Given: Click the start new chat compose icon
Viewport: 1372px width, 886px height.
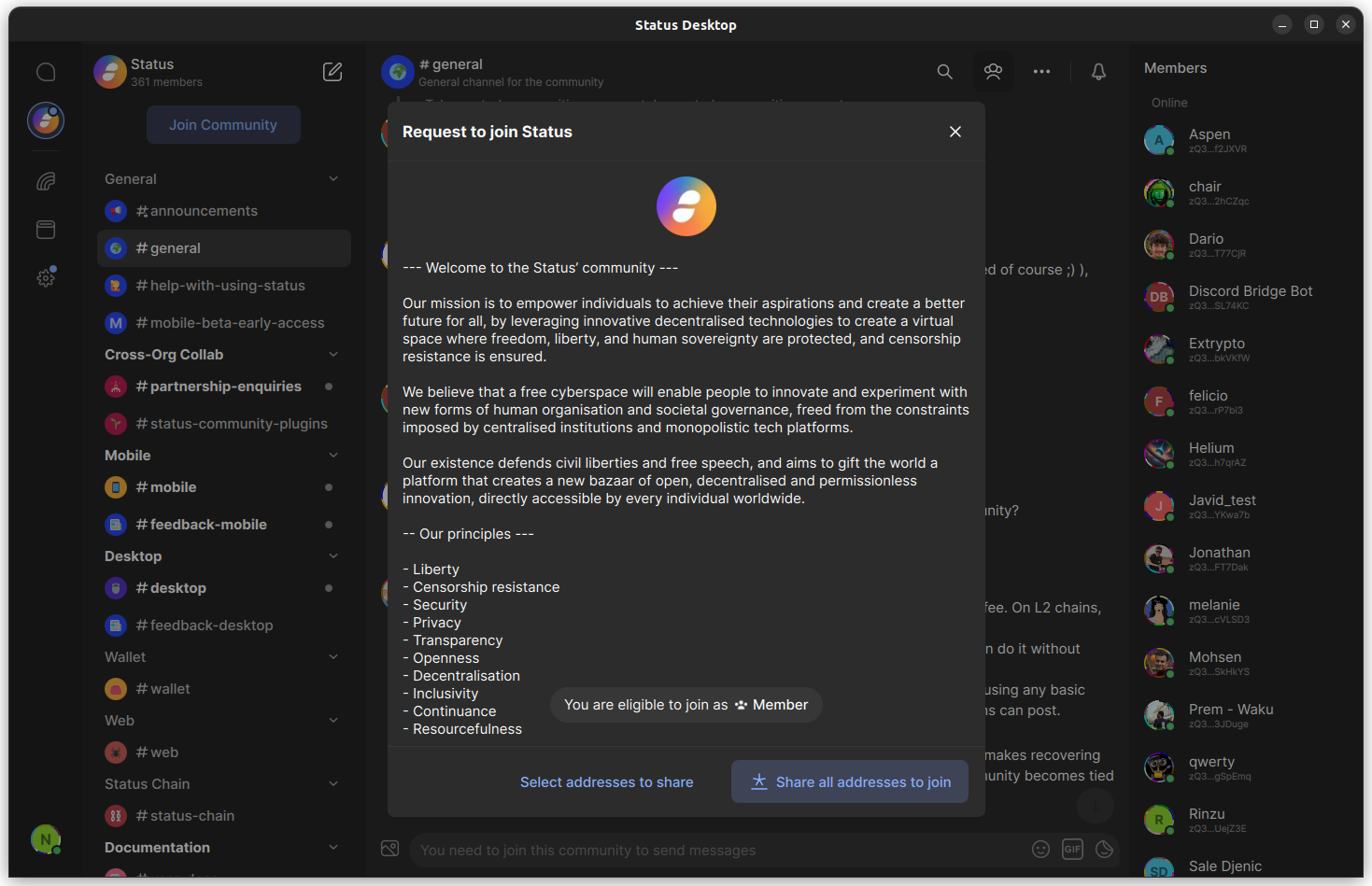Looking at the screenshot, I should [x=332, y=72].
